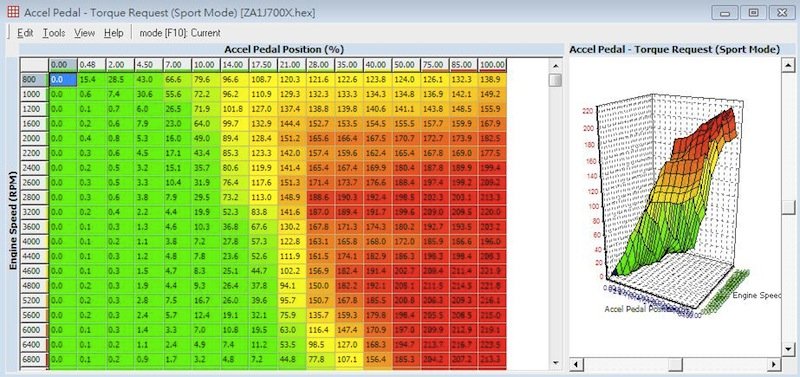Select cell with value 44.8
Viewport: 800px width, 377px height.
tap(291, 360)
